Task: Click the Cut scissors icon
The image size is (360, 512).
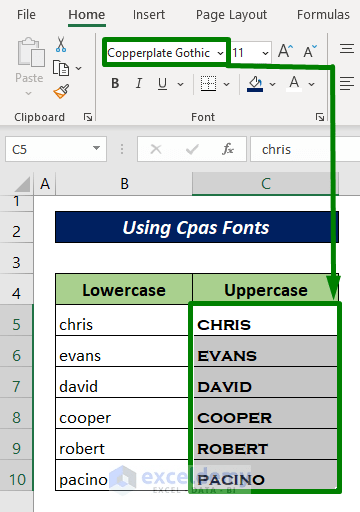Action: point(61,45)
